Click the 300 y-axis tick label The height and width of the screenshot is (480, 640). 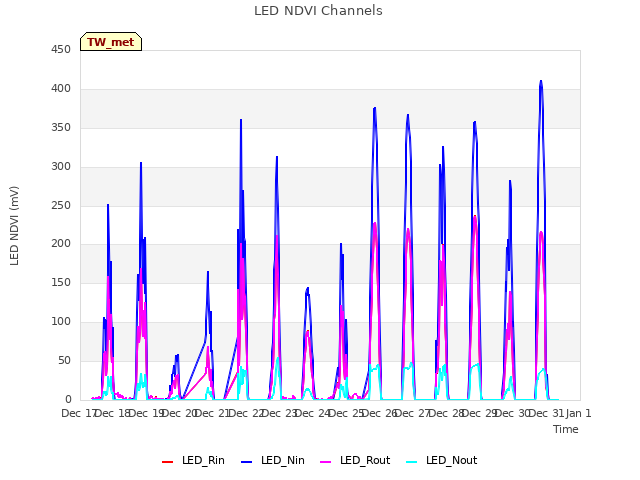coord(61,167)
